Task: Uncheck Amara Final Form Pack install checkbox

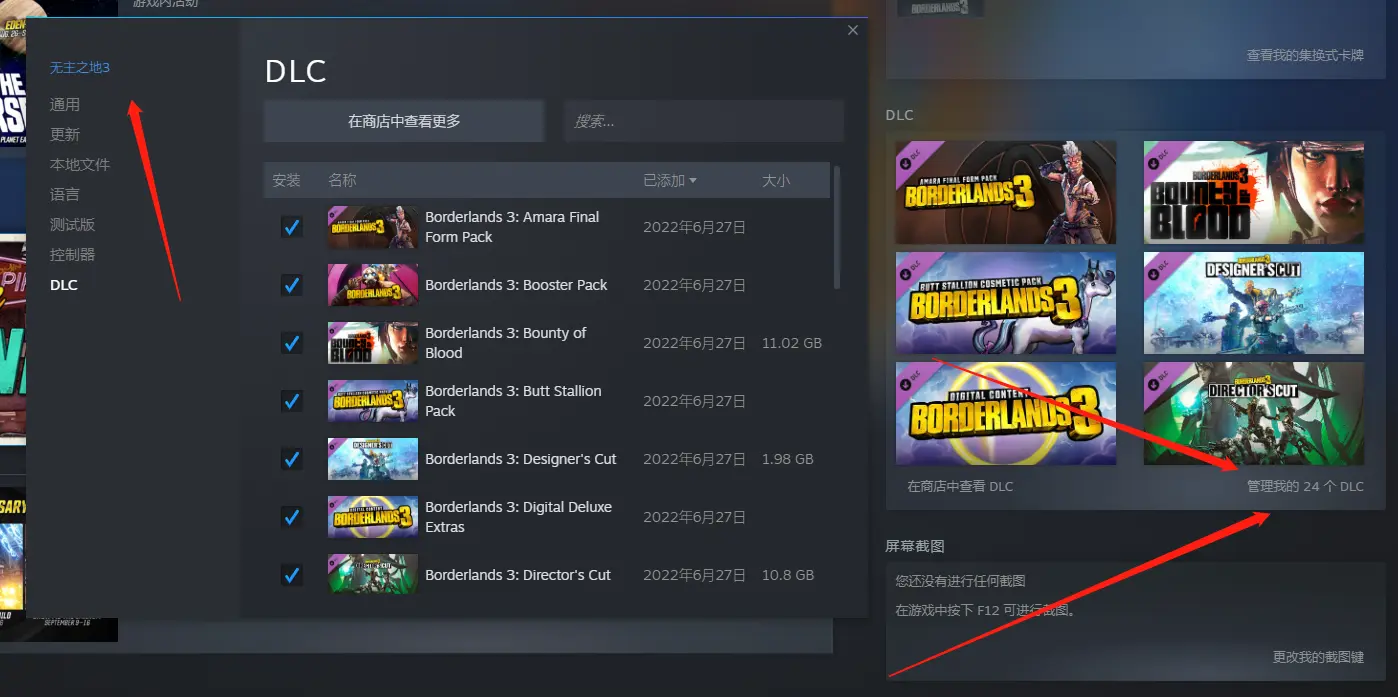Action: click(291, 227)
